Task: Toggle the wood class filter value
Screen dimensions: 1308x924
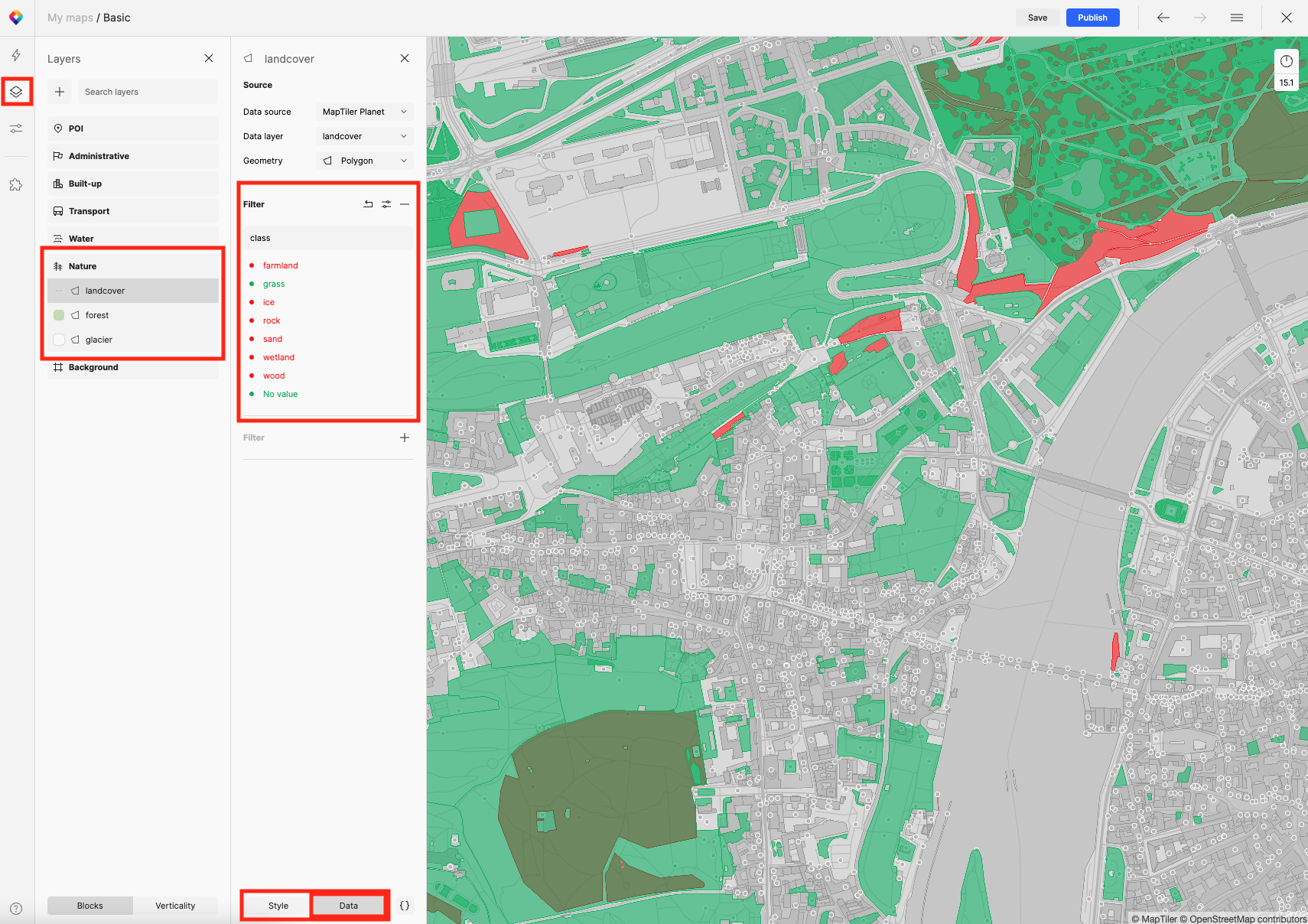Action: pyautogui.click(x=274, y=376)
